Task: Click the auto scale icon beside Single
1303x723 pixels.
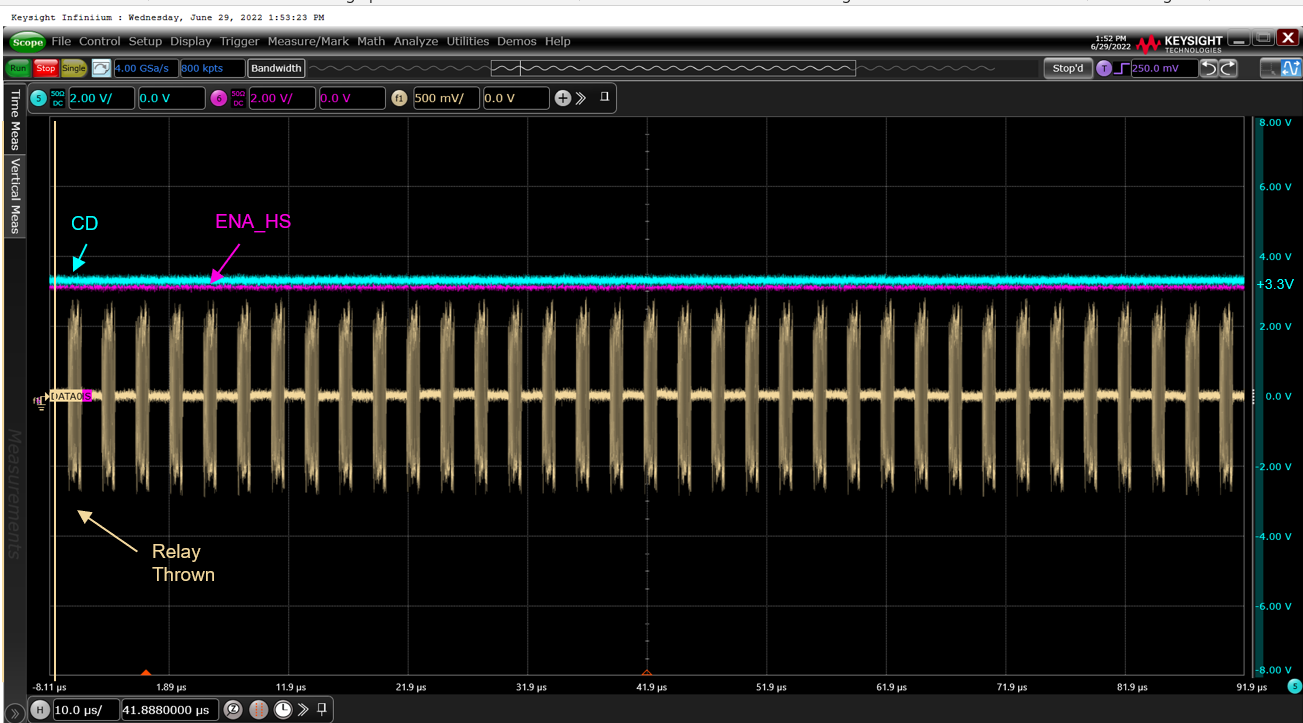Action: 101,69
